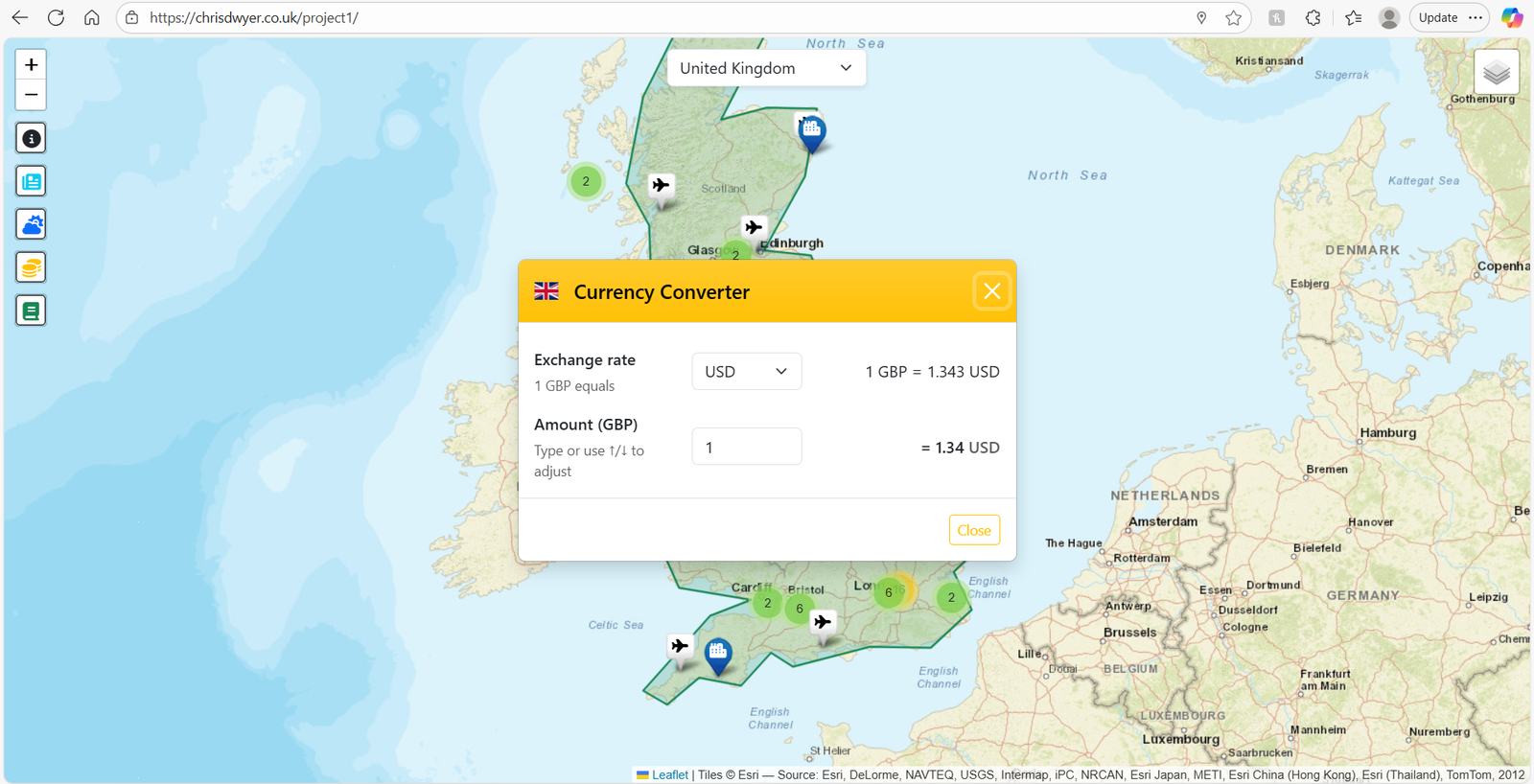Open the map layers control

coord(1496,72)
